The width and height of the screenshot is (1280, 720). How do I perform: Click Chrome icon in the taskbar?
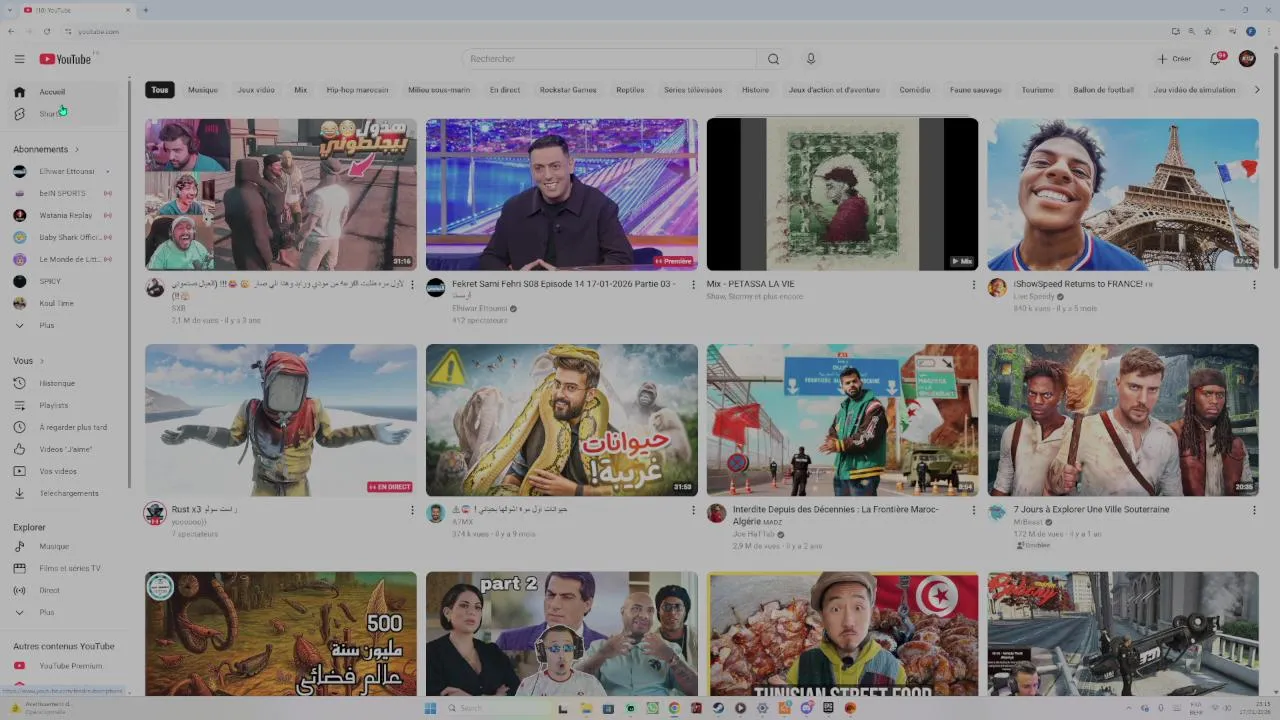click(674, 708)
